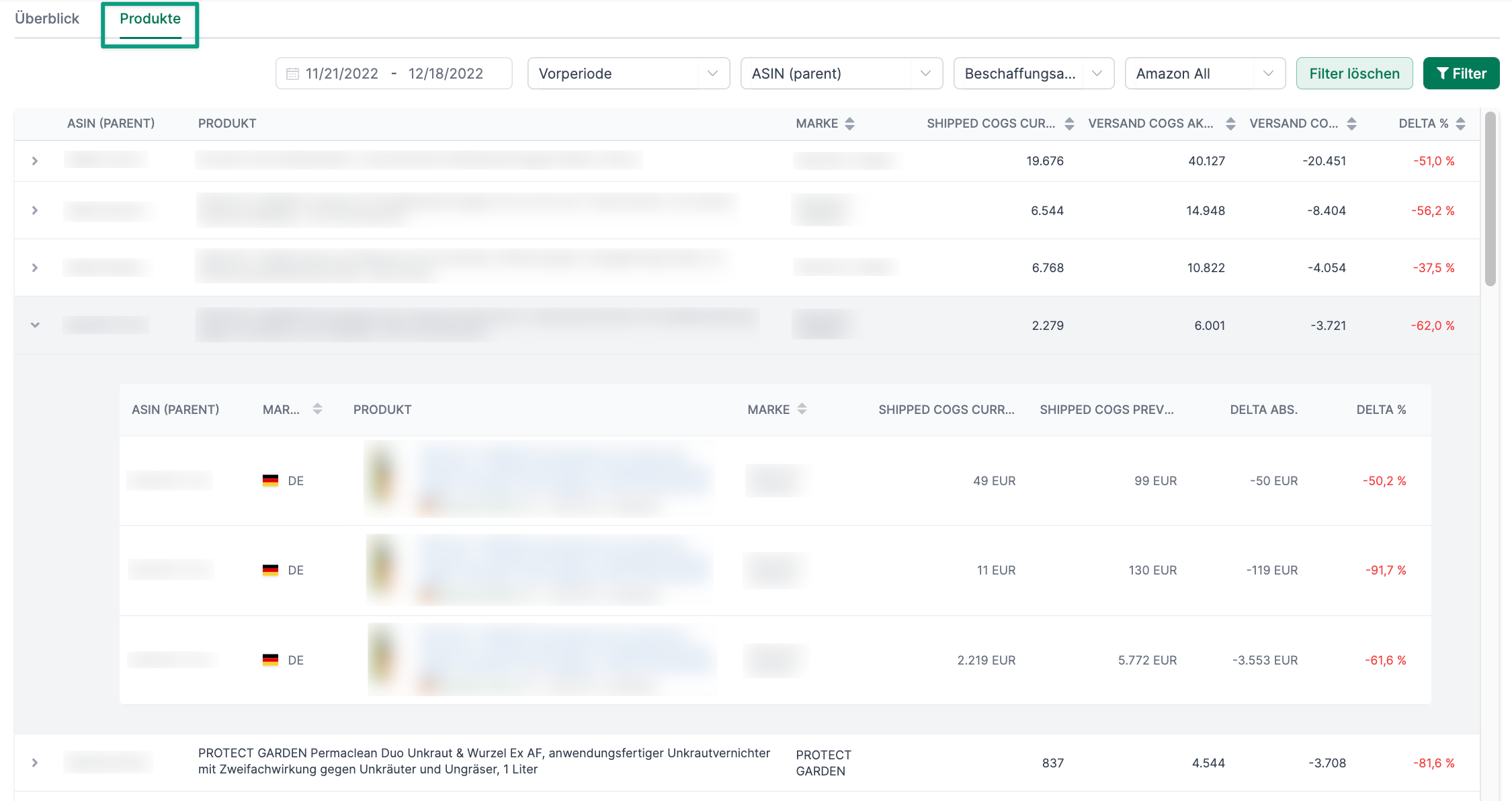Expand the row with 6.544 shipped COGS
The height and width of the screenshot is (801, 1512).
point(35,210)
